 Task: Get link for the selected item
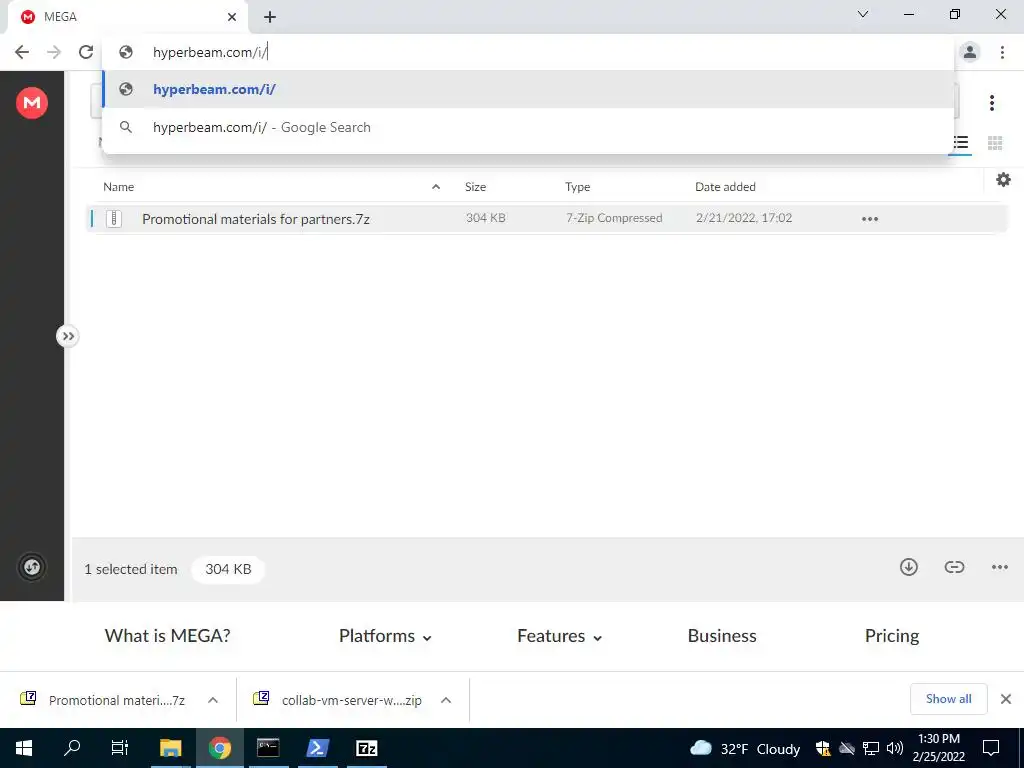pyautogui.click(x=954, y=567)
